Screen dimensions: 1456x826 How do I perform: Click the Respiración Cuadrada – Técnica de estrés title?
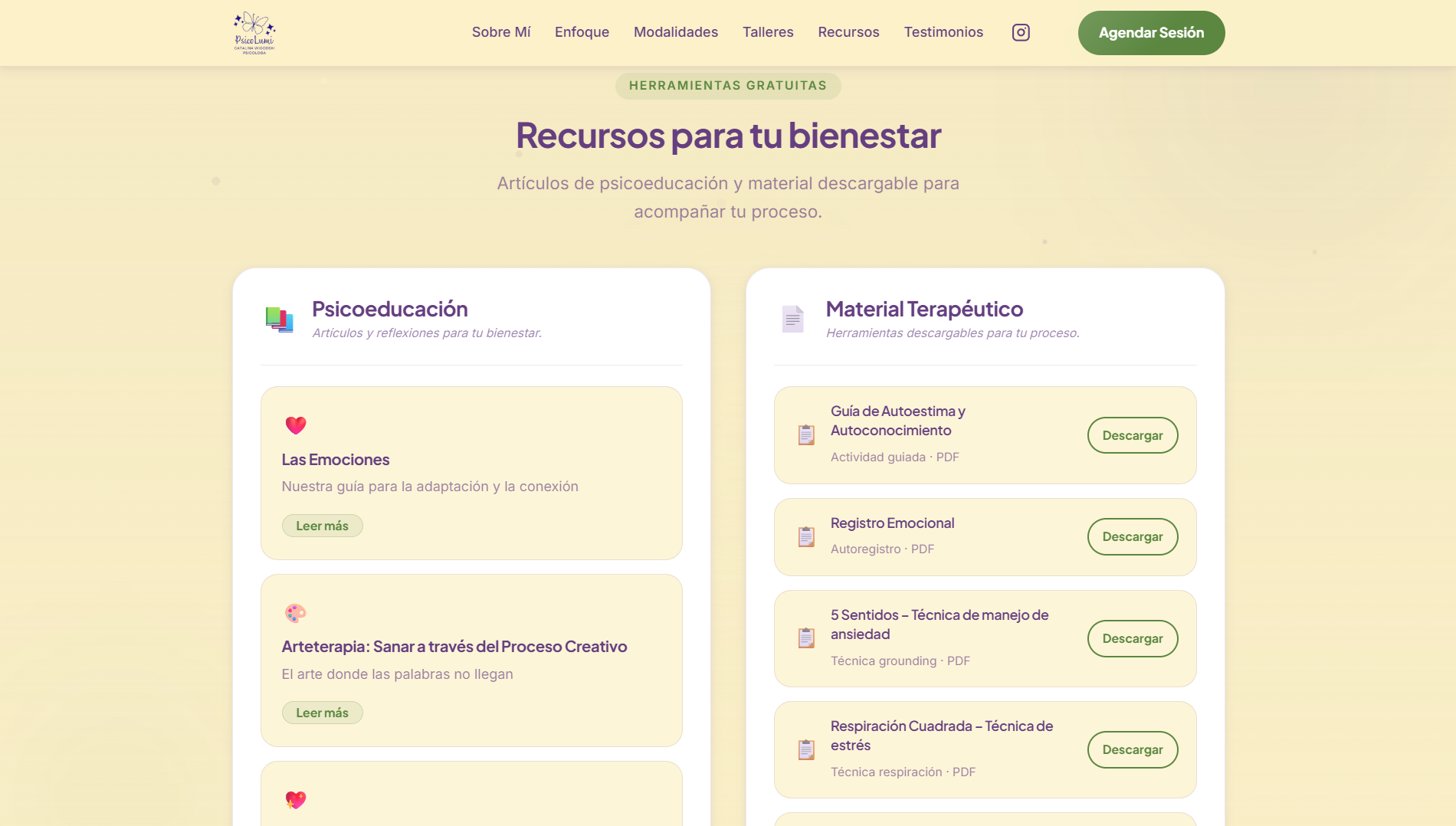[942, 736]
